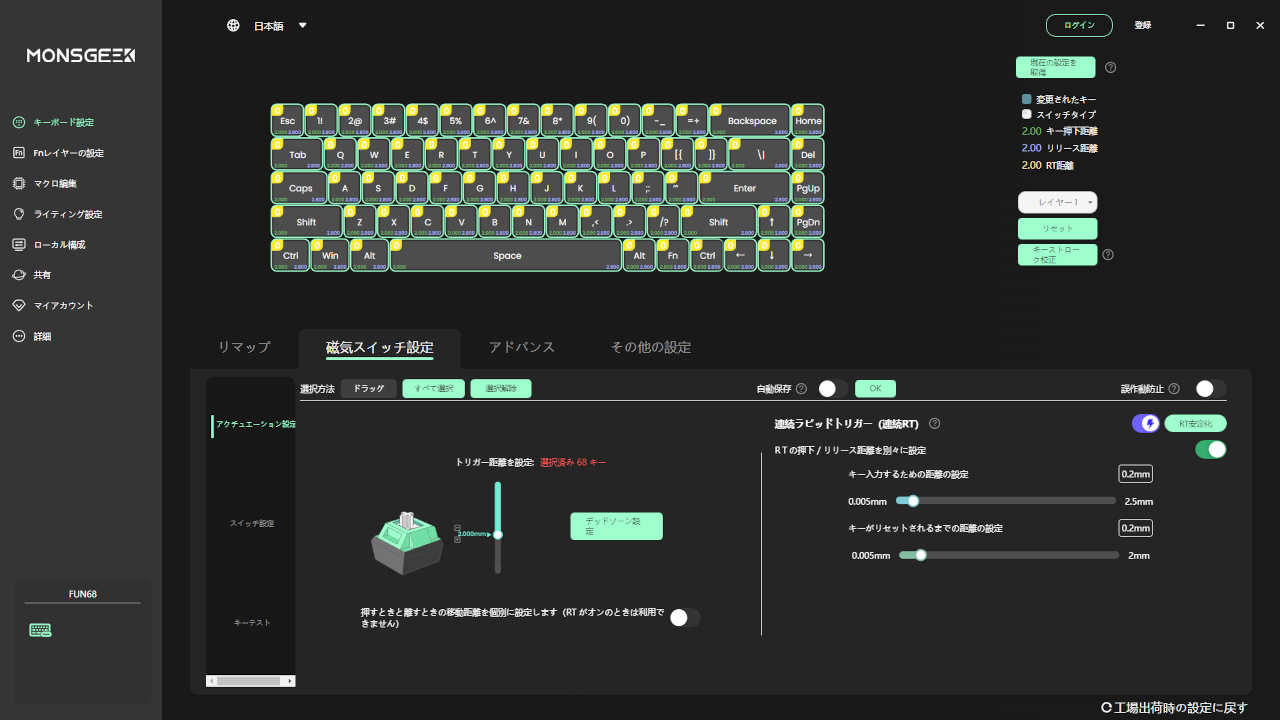Click the key press distance slider handle

(x=912, y=501)
